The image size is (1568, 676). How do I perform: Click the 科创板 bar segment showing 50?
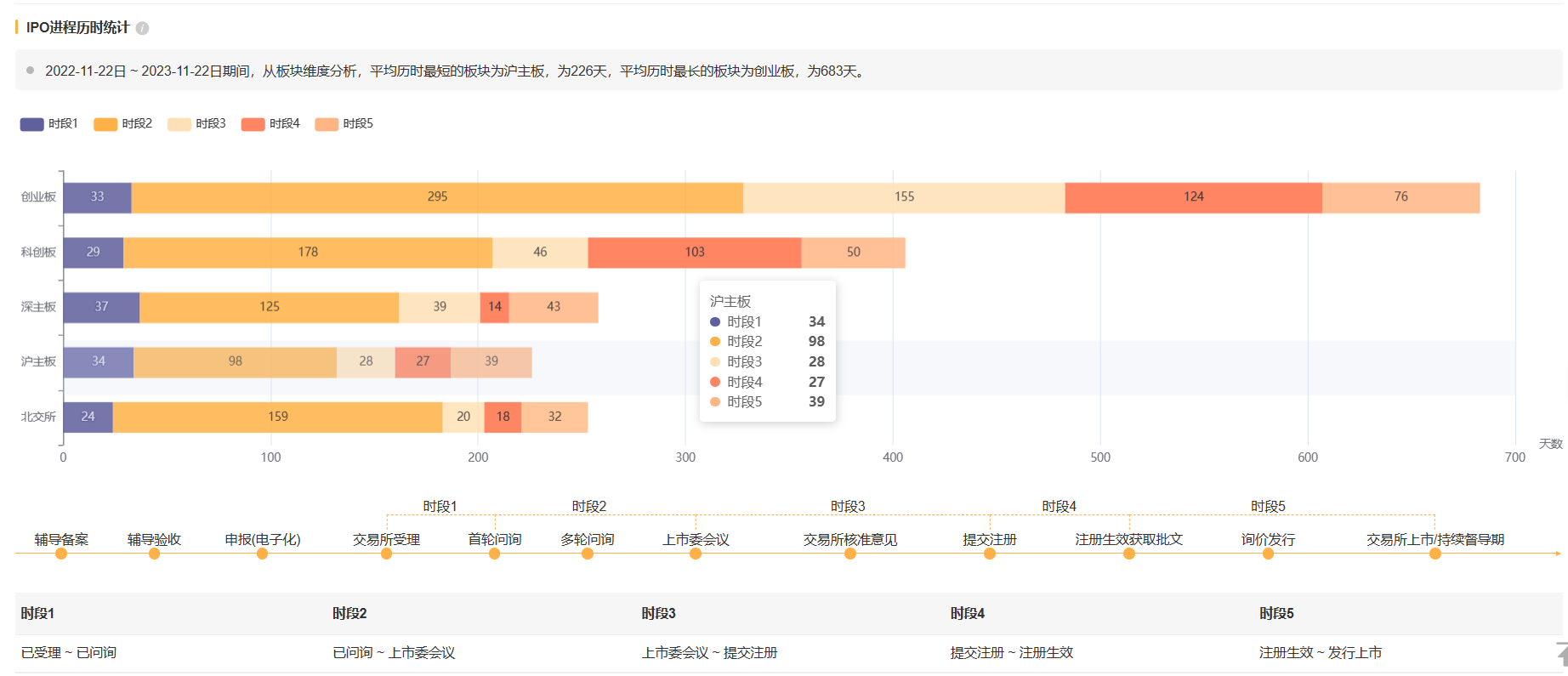(853, 253)
